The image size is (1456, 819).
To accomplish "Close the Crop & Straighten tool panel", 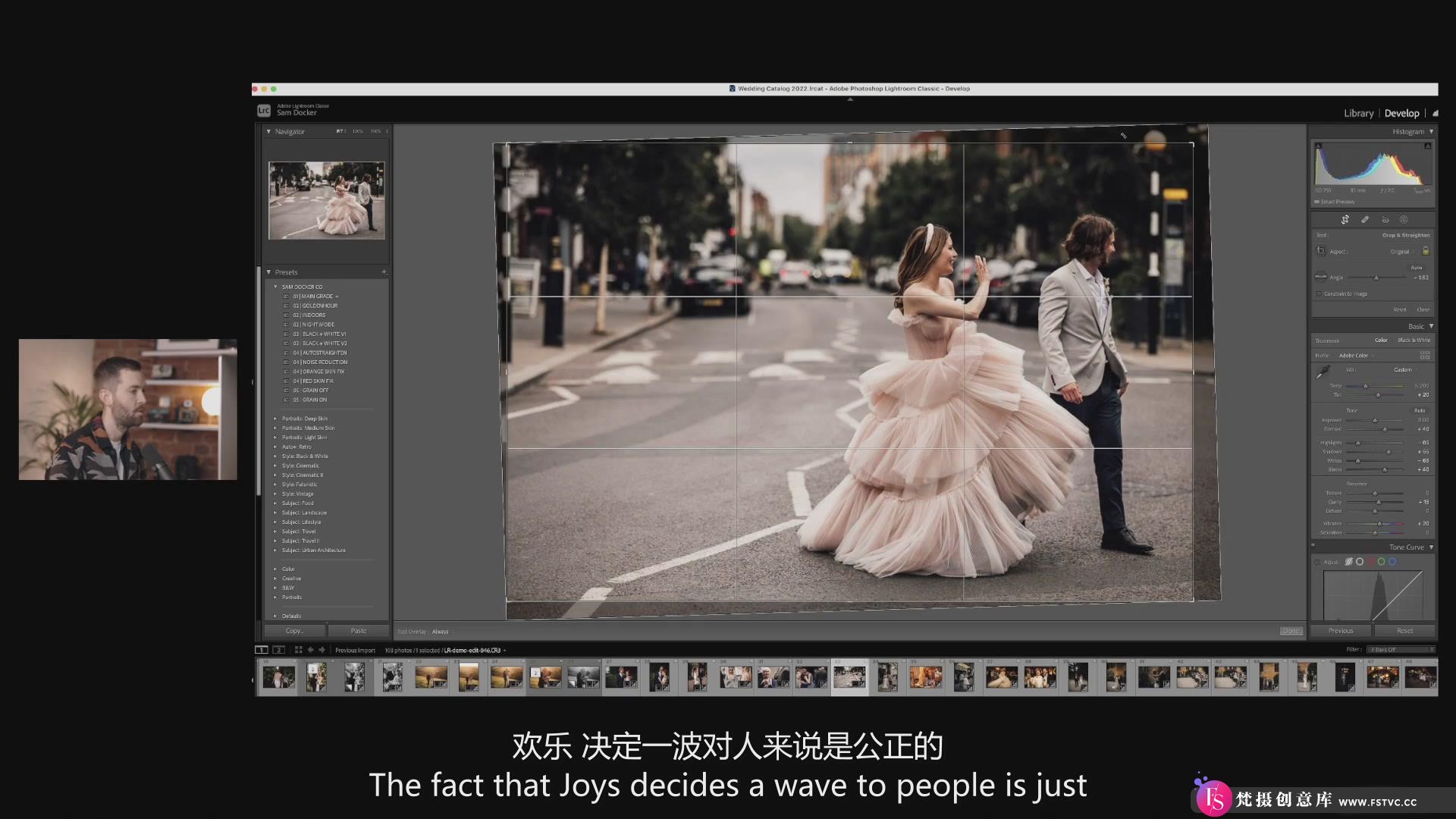I will coord(1423,309).
